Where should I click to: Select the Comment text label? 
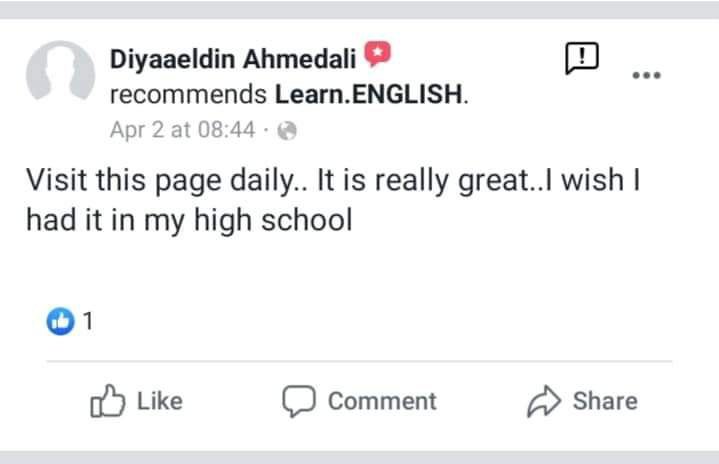point(382,401)
